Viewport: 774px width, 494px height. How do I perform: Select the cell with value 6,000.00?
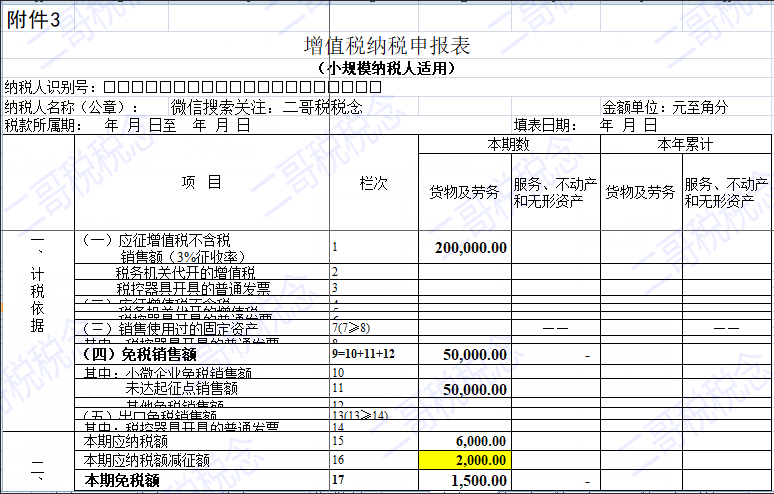coord(464,441)
